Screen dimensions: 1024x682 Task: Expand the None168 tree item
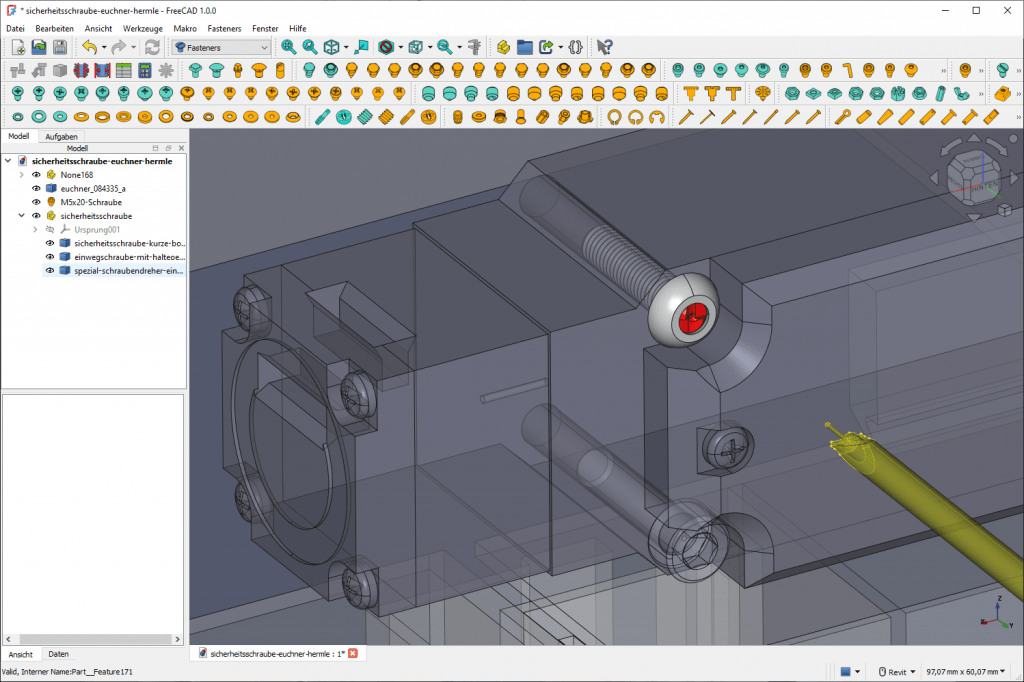[21, 175]
